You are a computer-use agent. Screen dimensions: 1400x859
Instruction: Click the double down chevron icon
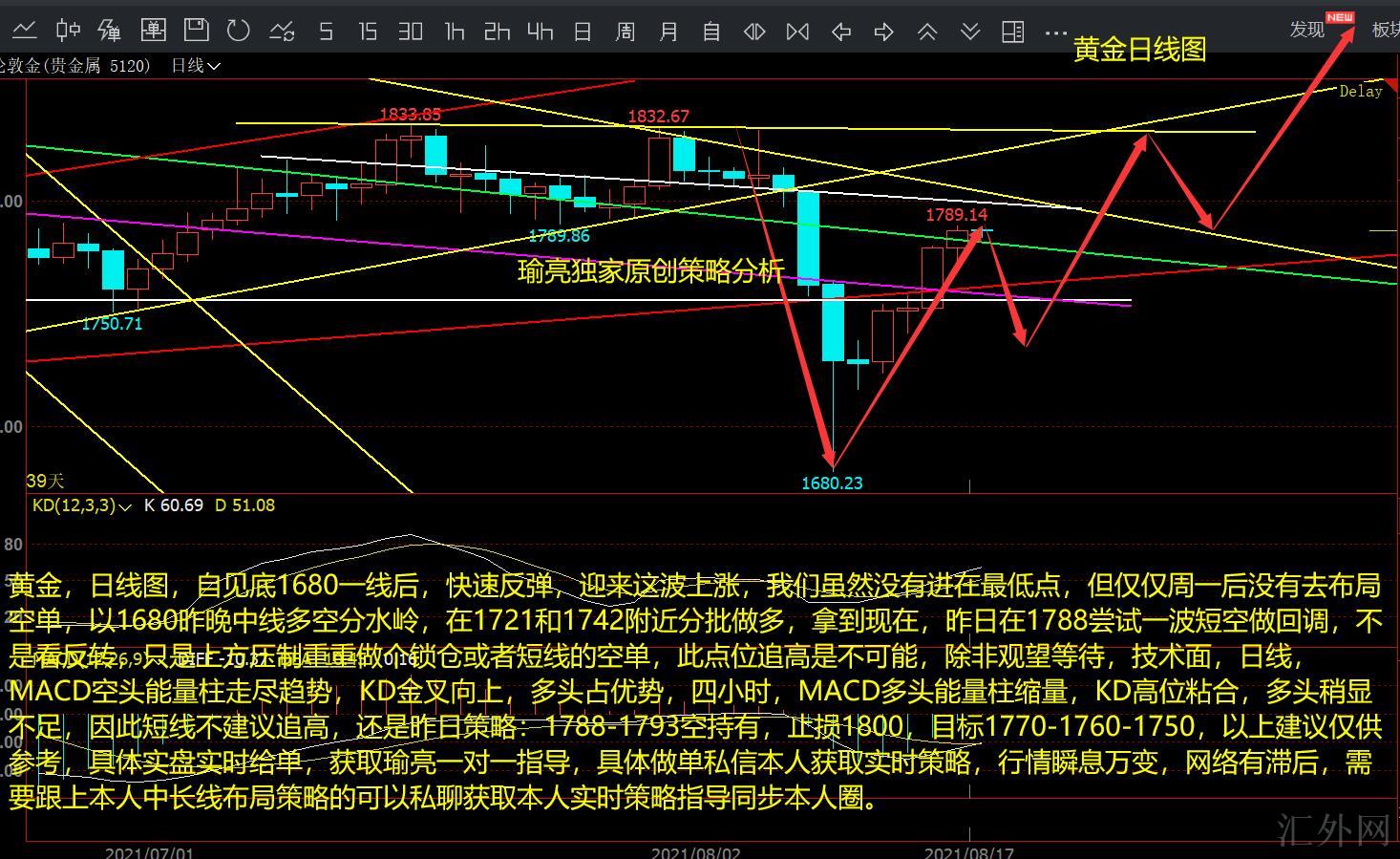tap(970, 32)
